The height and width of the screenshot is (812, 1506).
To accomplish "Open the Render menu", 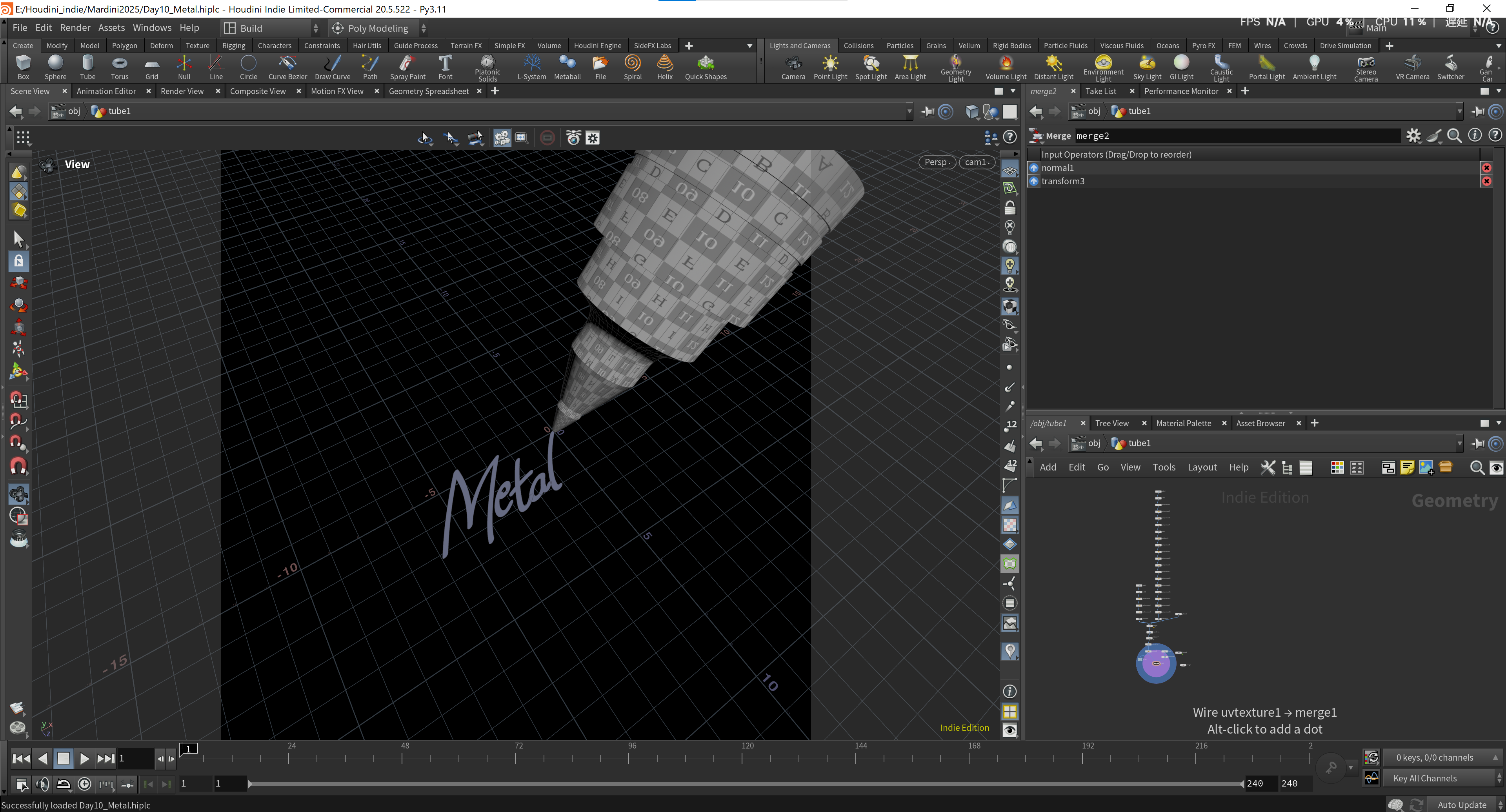I will (75, 27).
